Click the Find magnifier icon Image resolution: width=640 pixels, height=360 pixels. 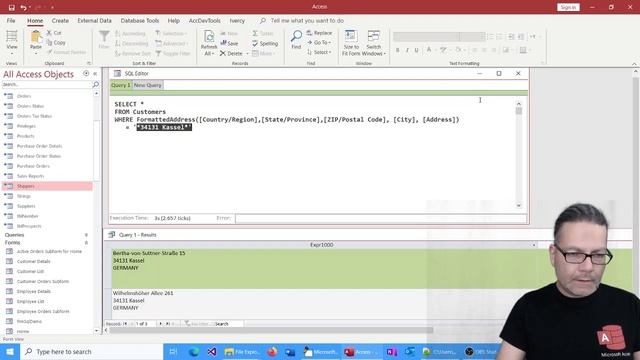pos(296,37)
